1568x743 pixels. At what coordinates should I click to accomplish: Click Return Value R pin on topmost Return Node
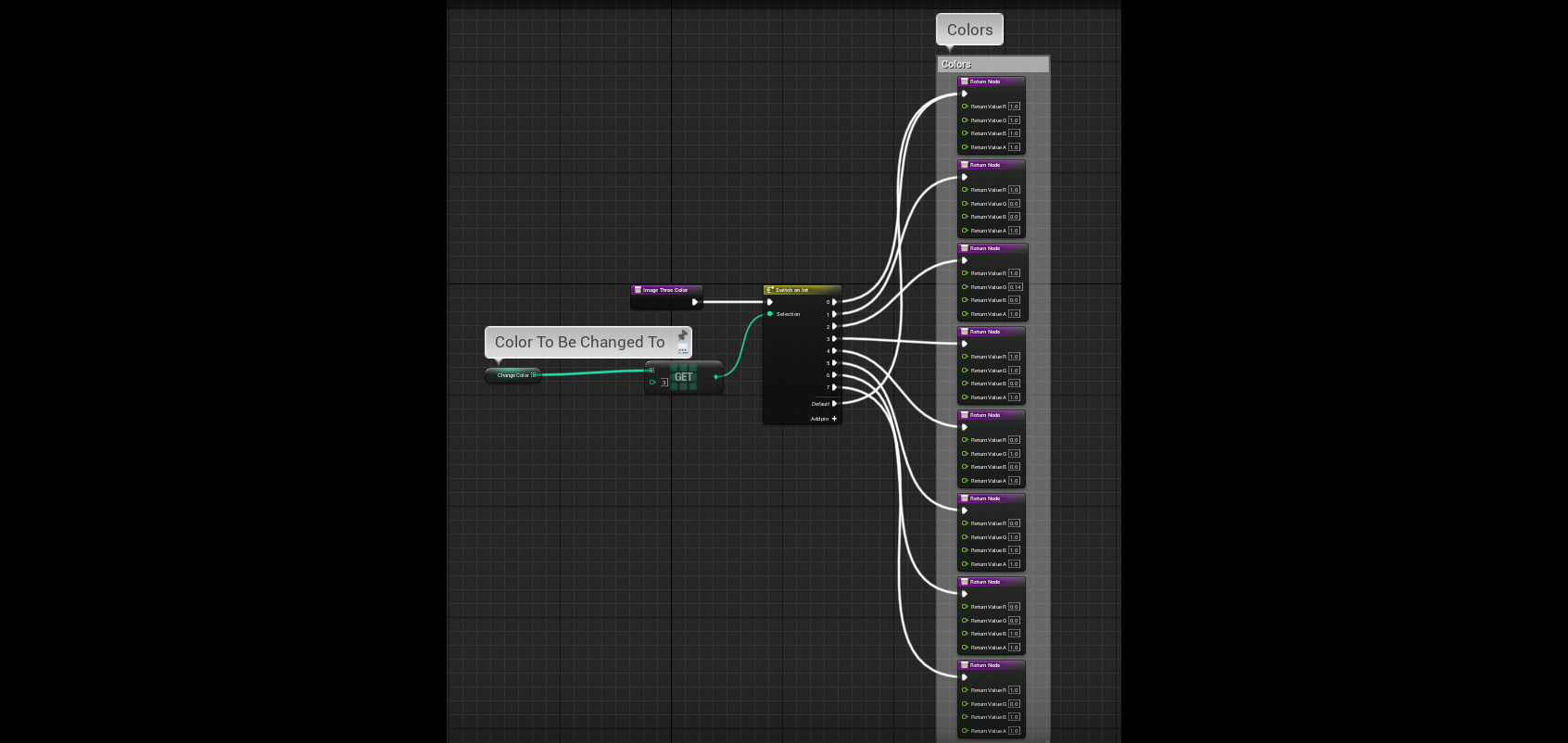tap(965, 107)
